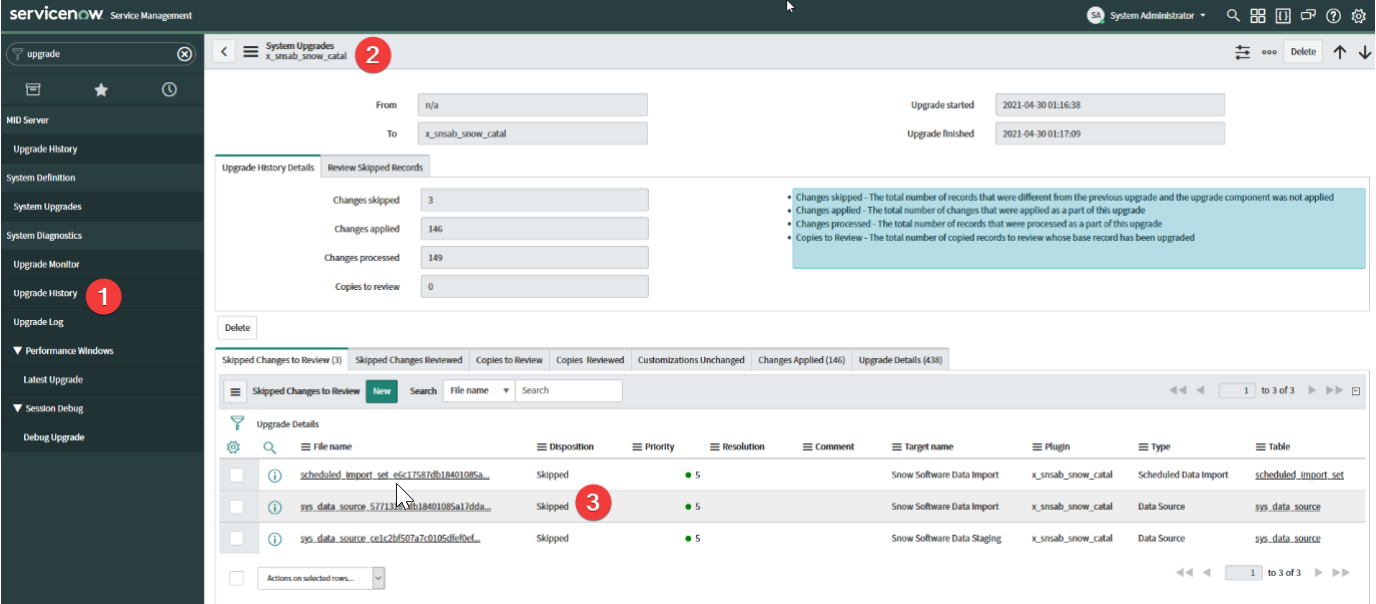Select the sys_data_source_ce1c row checkbox

(236, 539)
